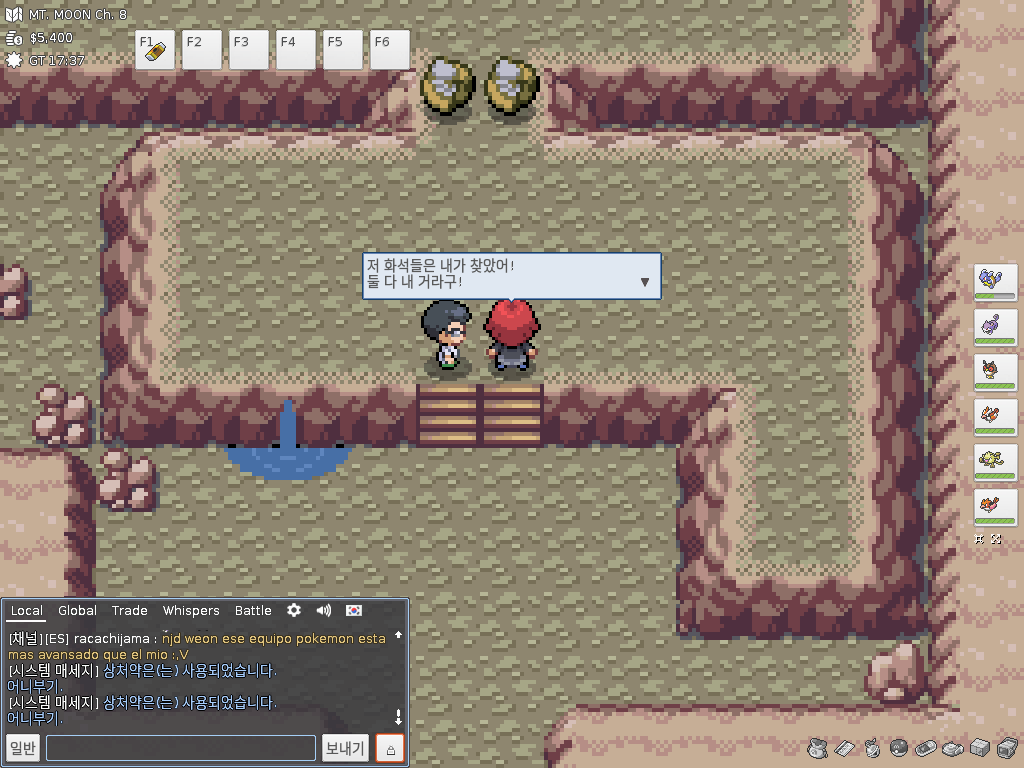The image size is (1024, 768).
Task: Open the 일반 chat channel selector
Action: click(x=23, y=748)
